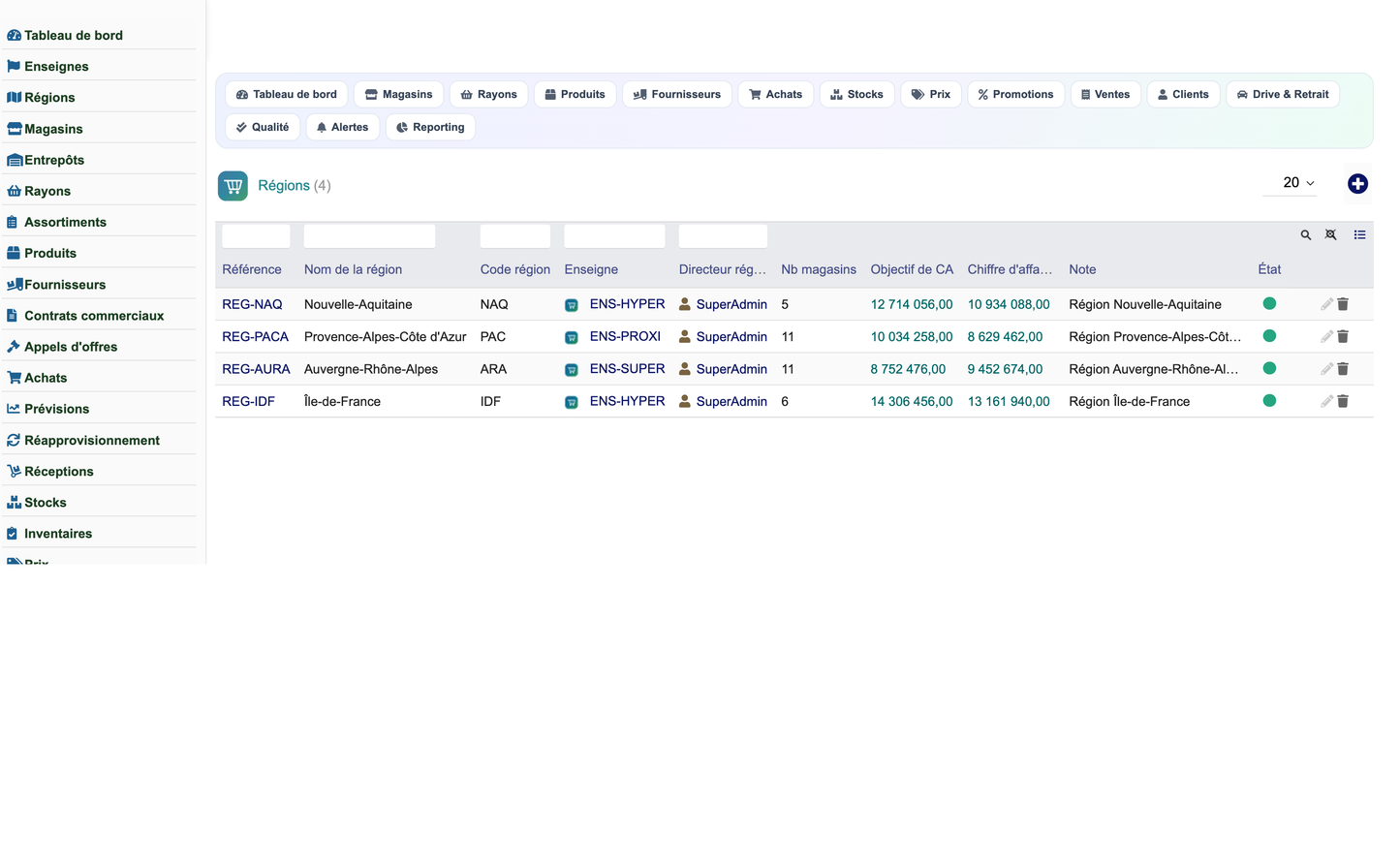Click the Chiffre d'affaires column header
Image resolution: width=1400 pixels, height=866 pixels.
[x=1010, y=270]
